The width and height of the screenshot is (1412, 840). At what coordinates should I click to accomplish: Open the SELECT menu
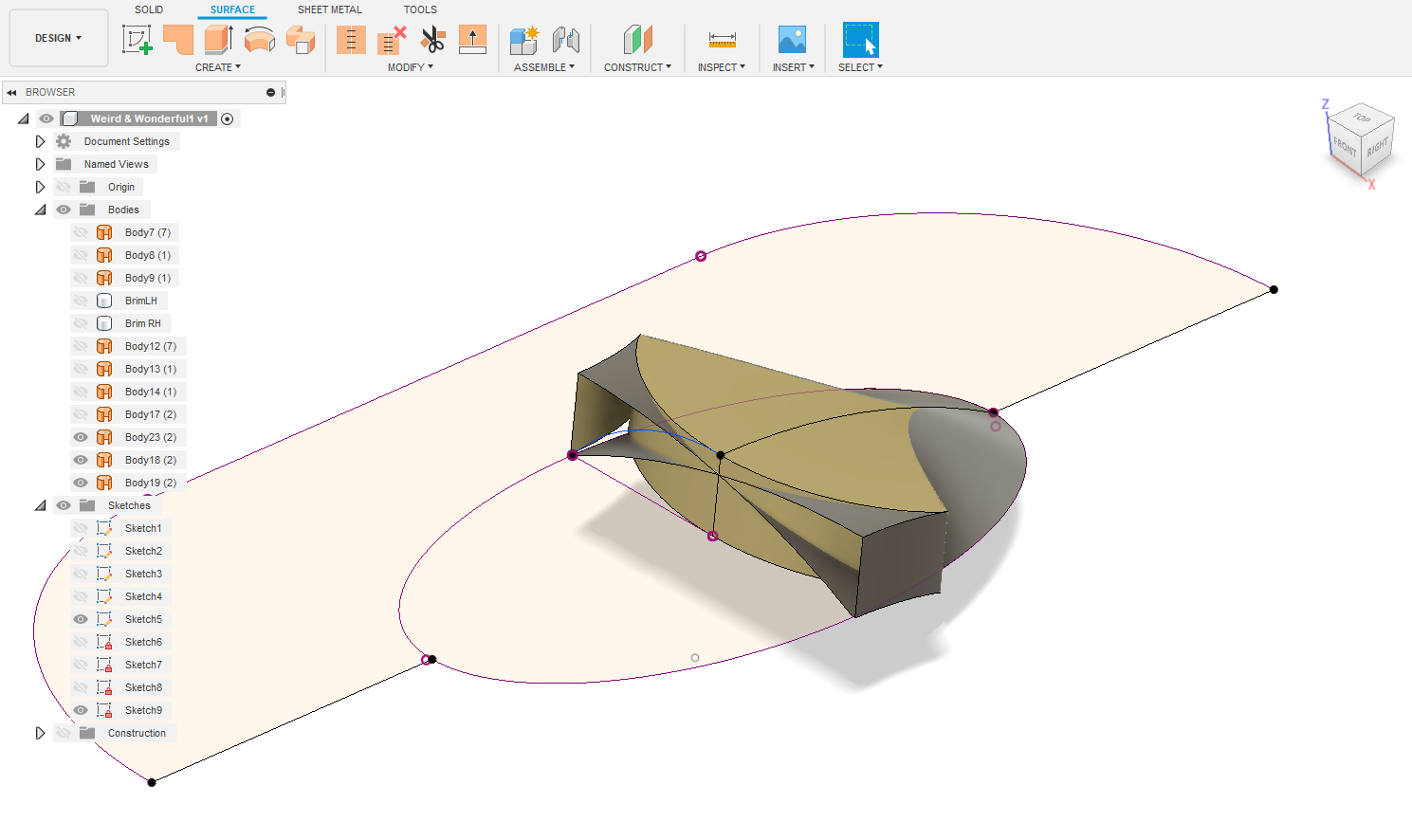coord(860,67)
